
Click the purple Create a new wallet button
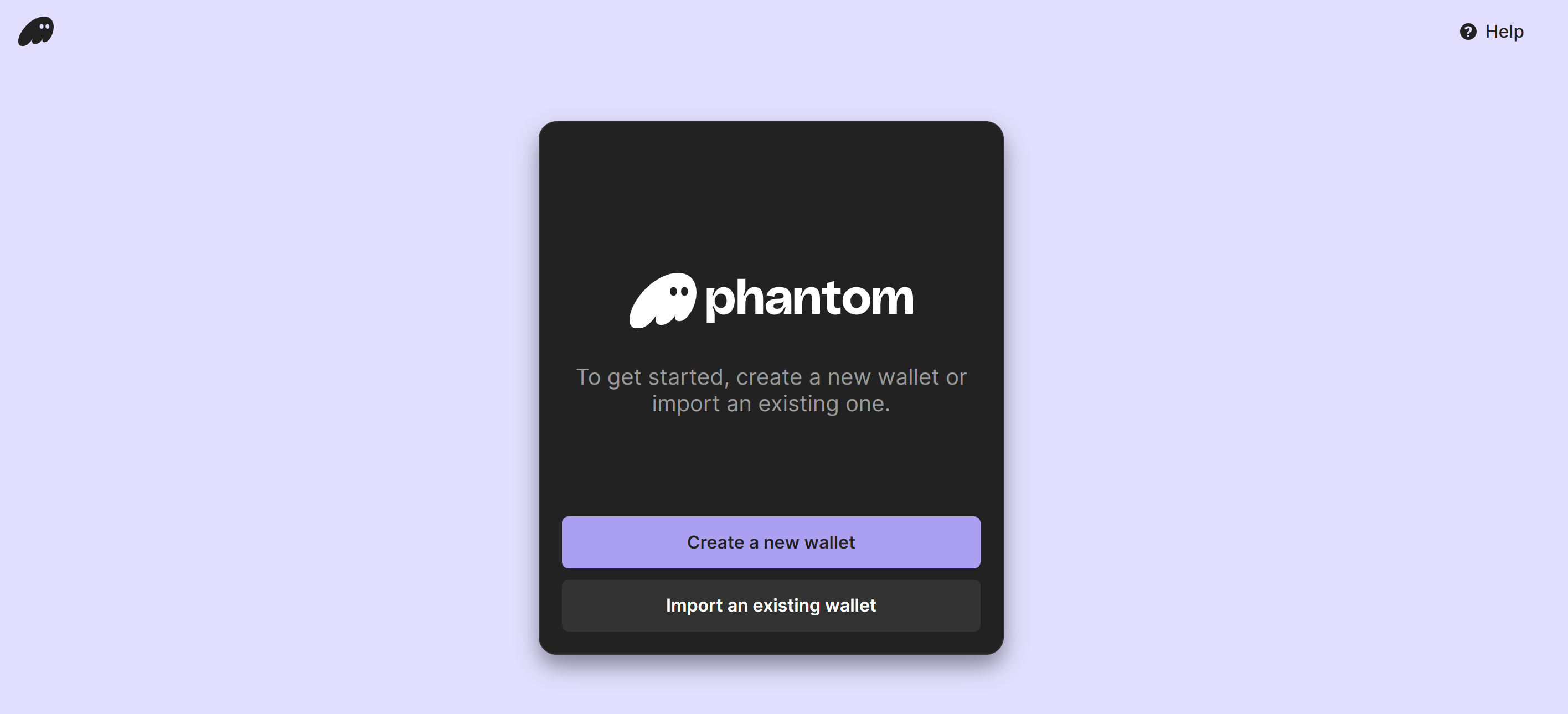[771, 542]
